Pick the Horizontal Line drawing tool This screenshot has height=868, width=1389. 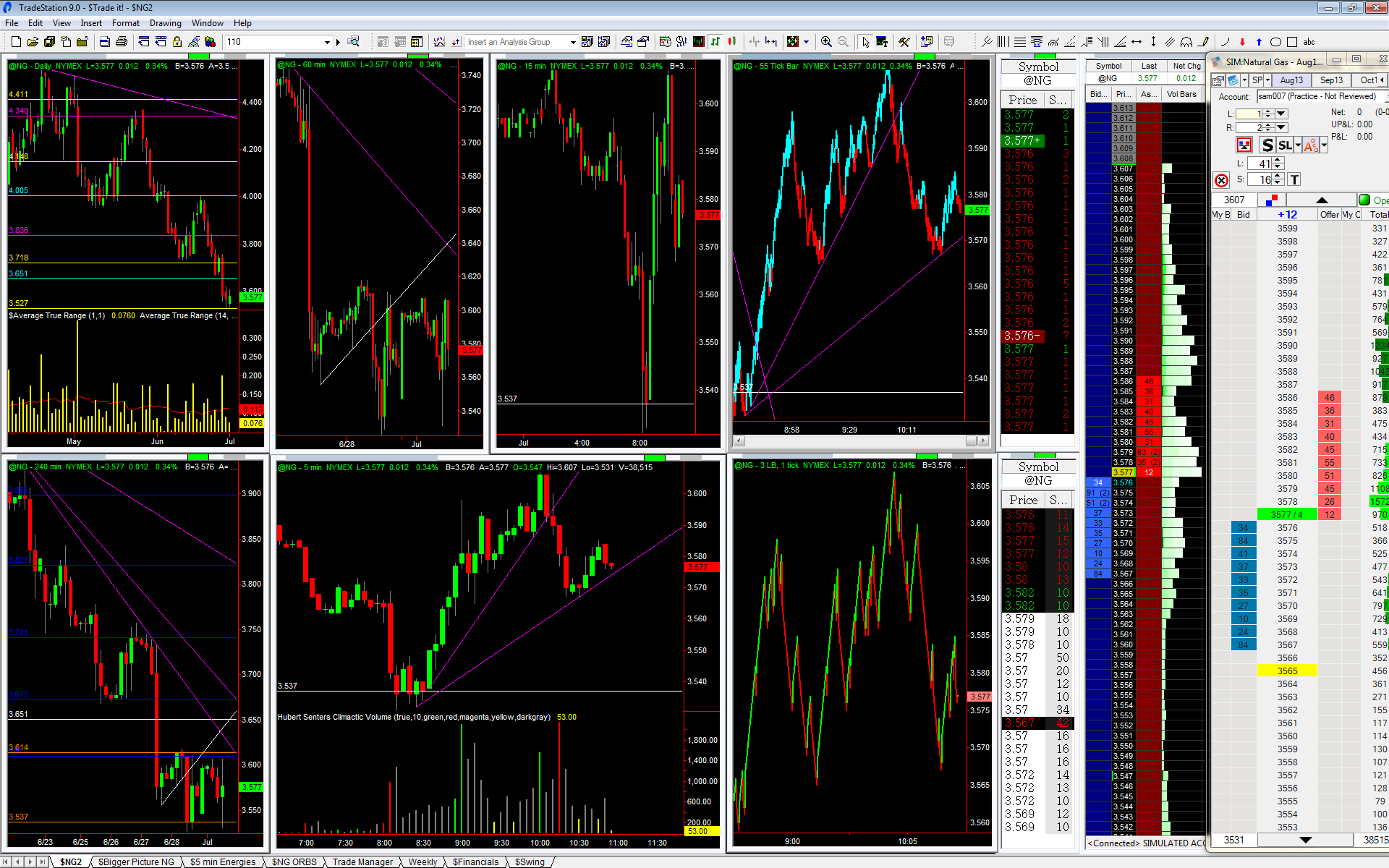point(1137,42)
